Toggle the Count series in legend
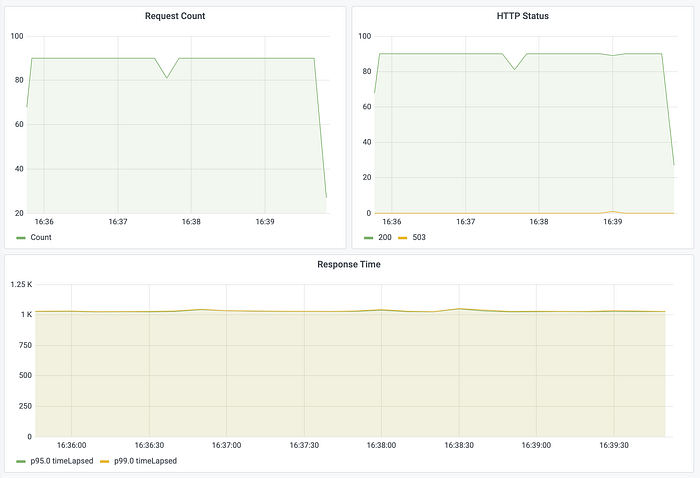The width and height of the screenshot is (700, 478). point(41,237)
